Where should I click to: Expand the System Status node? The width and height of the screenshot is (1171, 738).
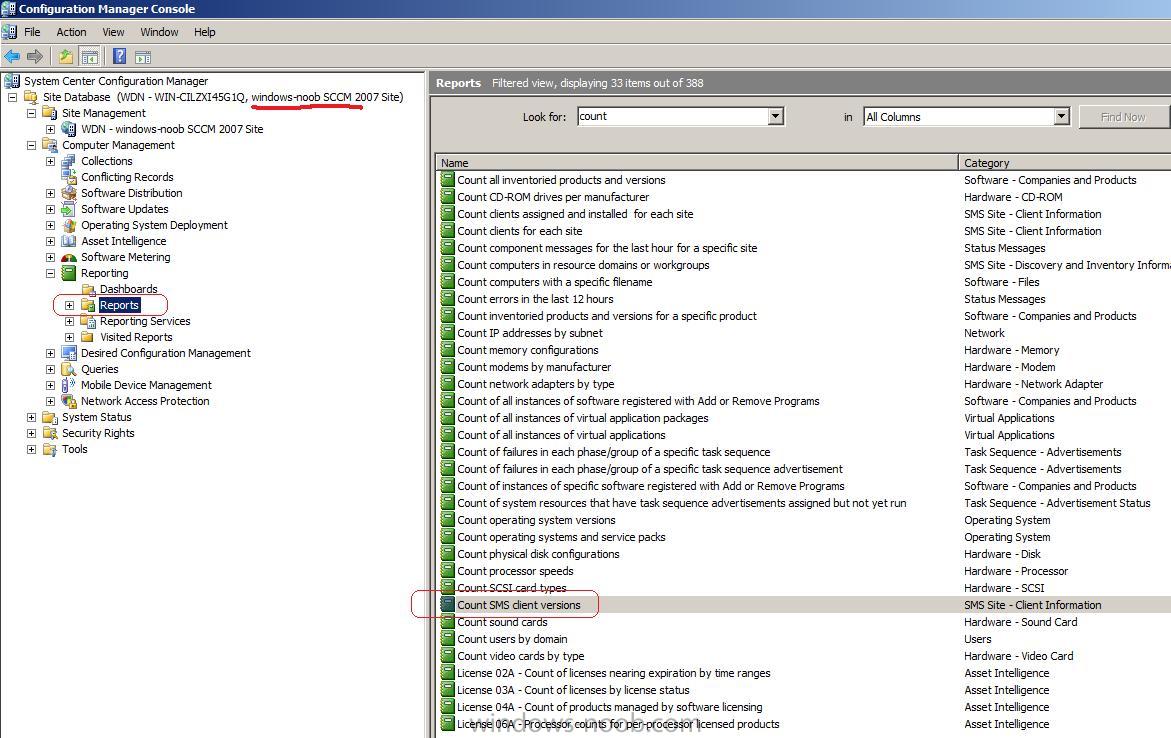[x=31, y=417]
